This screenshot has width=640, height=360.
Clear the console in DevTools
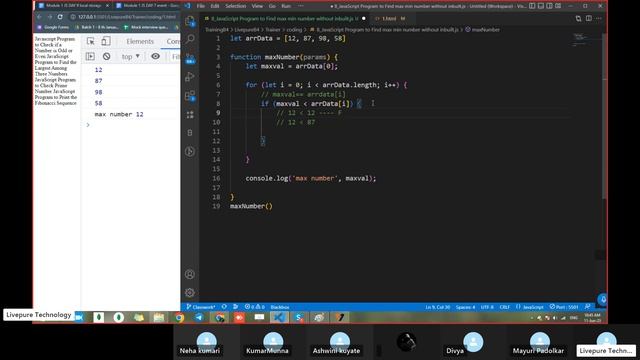pos(107,56)
